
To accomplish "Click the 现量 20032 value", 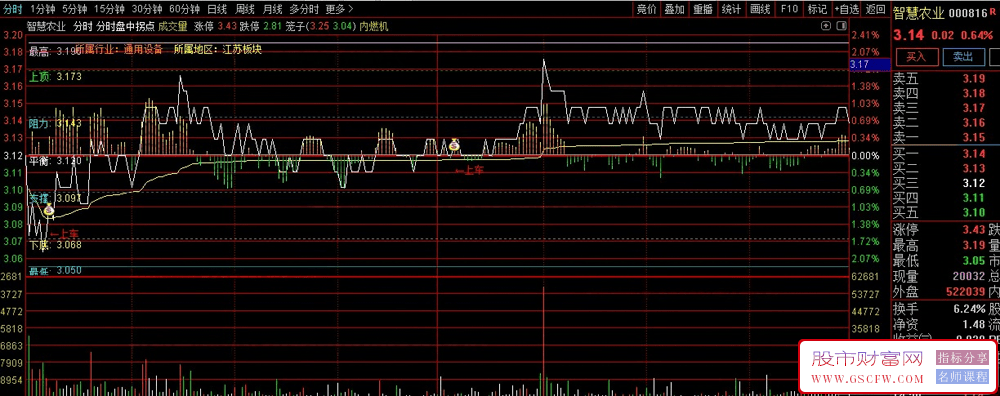I will [969, 276].
